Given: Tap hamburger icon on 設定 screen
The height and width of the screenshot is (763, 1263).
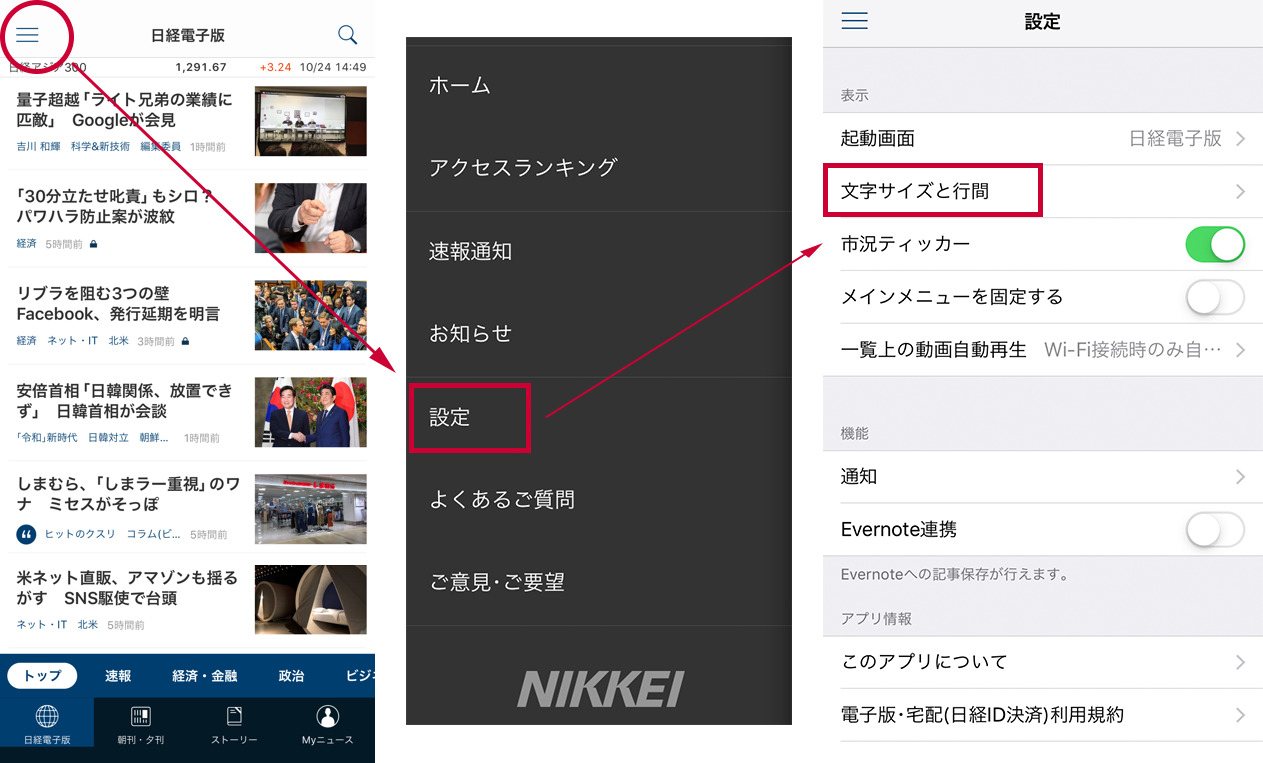Looking at the screenshot, I should pyautogui.click(x=854, y=21).
